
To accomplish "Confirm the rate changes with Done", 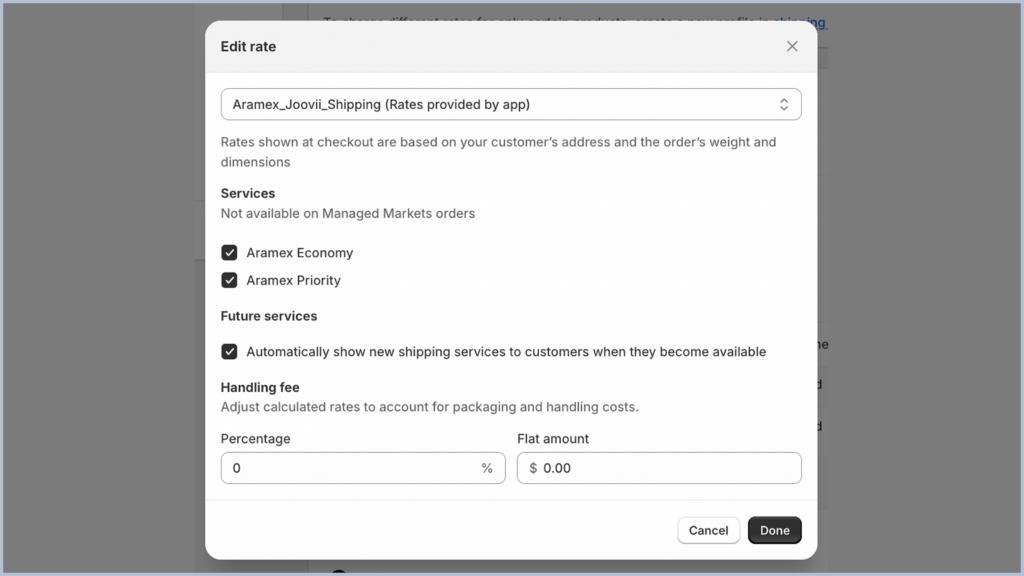I will pos(774,530).
